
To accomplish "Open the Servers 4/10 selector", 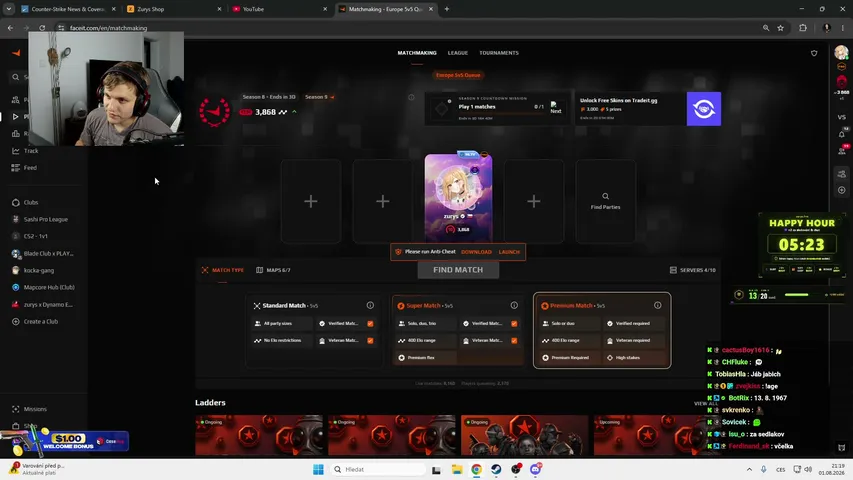I will [x=693, y=270].
